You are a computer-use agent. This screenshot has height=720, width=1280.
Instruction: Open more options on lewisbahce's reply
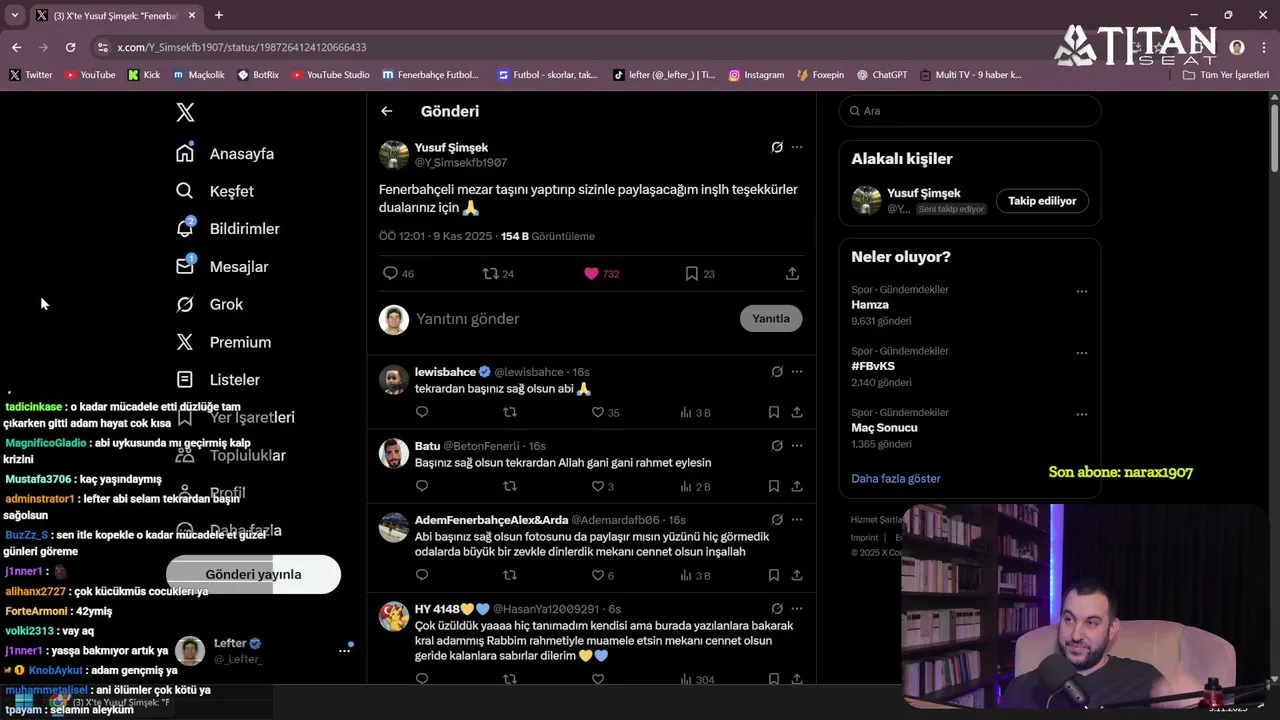pos(797,372)
